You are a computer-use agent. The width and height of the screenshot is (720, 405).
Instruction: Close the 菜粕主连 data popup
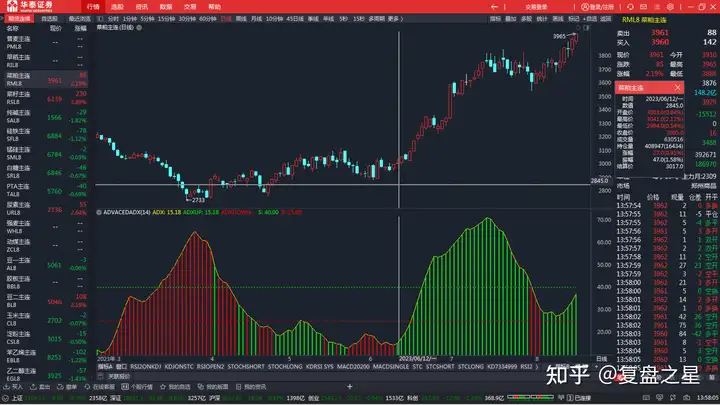pyautogui.click(x=677, y=88)
